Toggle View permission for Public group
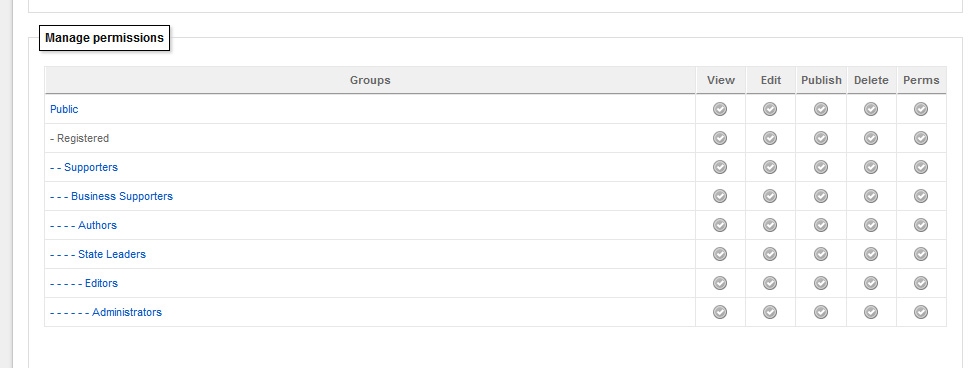 (x=719, y=109)
